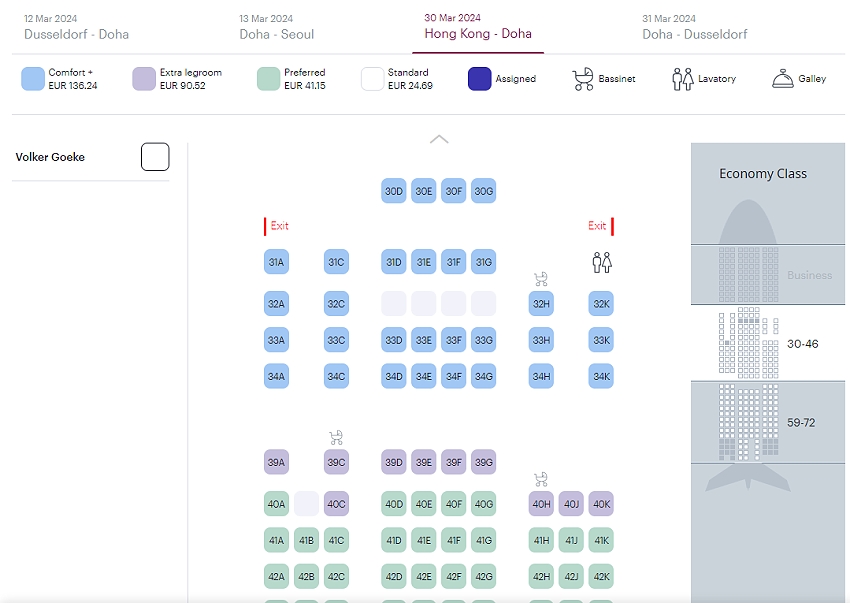Toggle the Volker Goeke passenger checkbox
This screenshot has height=603, width=850.
(x=155, y=157)
